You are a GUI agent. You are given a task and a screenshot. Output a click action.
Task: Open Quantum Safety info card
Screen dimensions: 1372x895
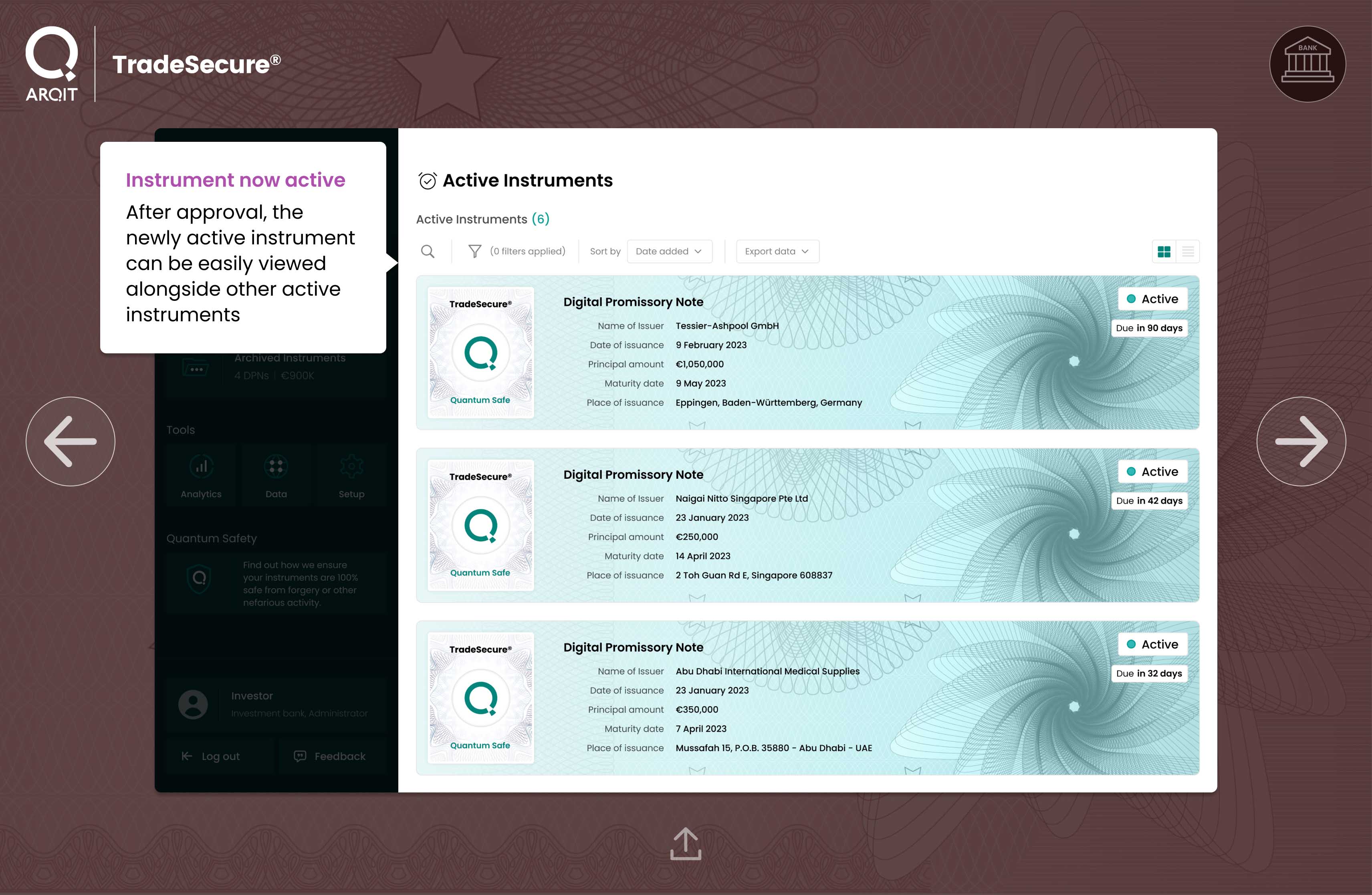pos(276,583)
